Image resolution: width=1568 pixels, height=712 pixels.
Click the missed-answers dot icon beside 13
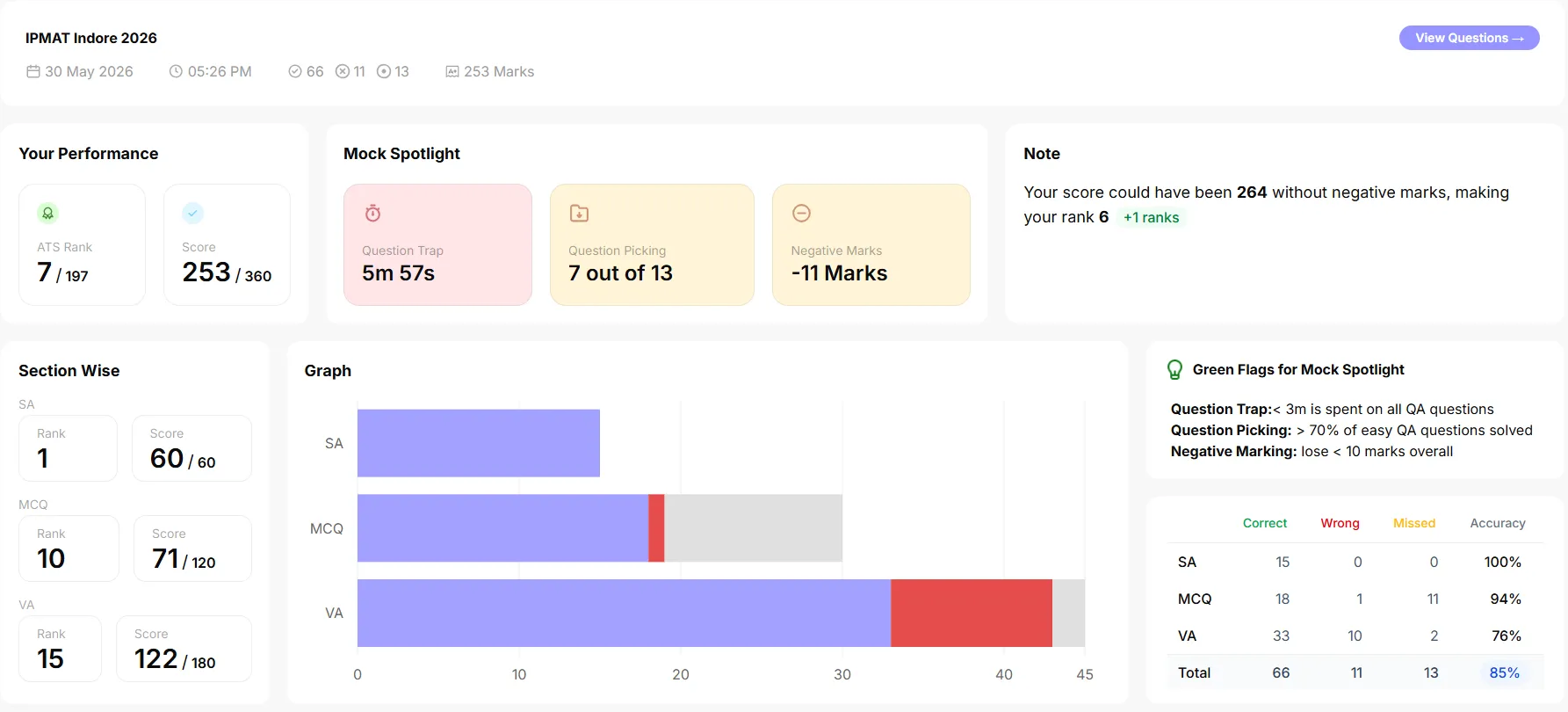384,71
